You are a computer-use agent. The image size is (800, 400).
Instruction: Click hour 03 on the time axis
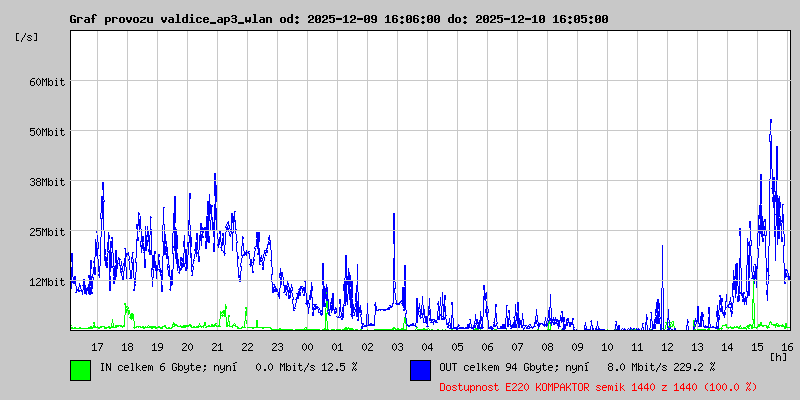[x=397, y=346]
